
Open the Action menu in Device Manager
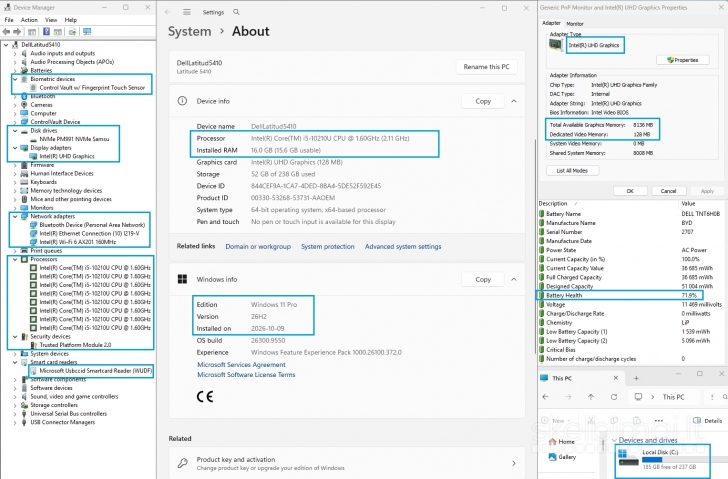click(x=29, y=20)
